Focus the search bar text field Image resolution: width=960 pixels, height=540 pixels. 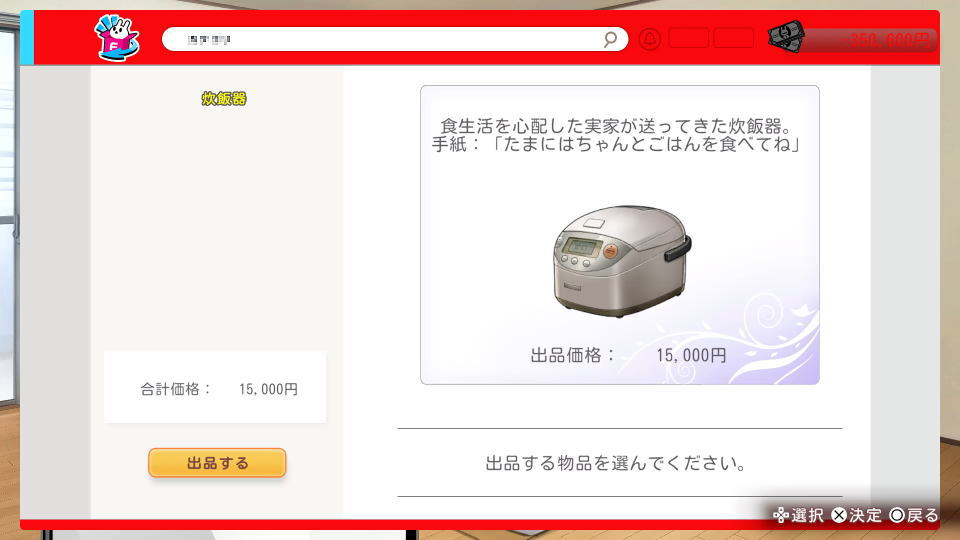tap(395, 39)
